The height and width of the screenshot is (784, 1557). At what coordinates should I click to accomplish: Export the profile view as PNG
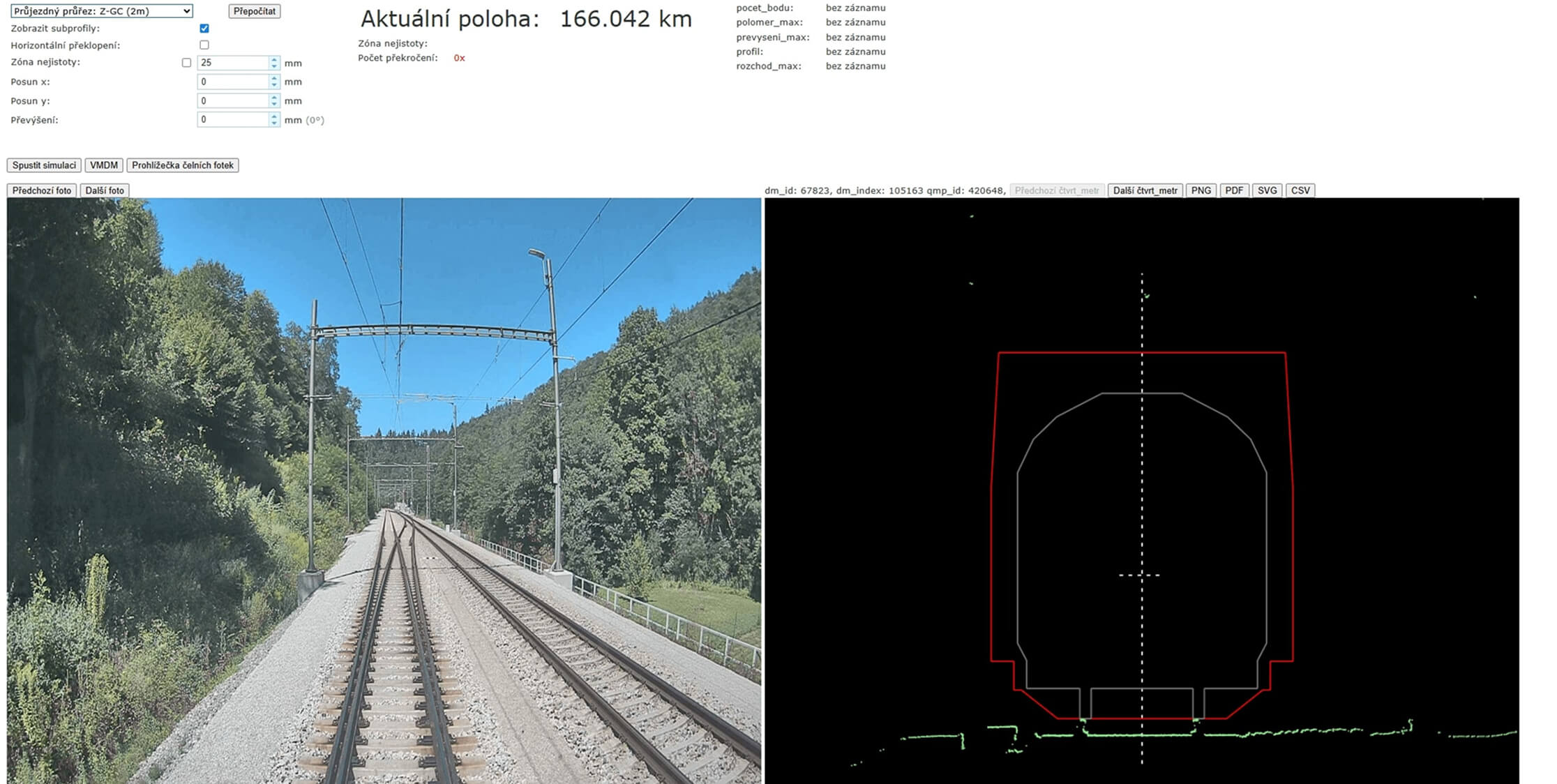pos(1201,190)
